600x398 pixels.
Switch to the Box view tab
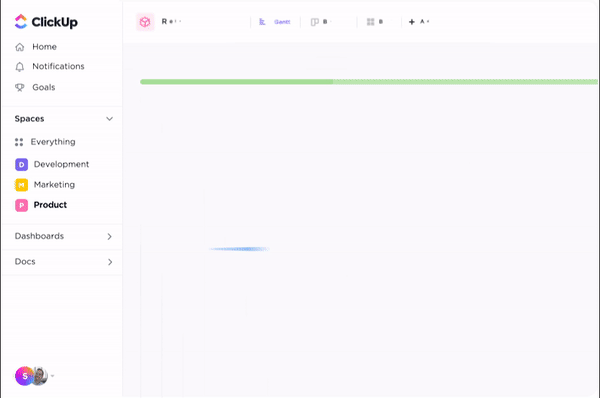click(375, 22)
